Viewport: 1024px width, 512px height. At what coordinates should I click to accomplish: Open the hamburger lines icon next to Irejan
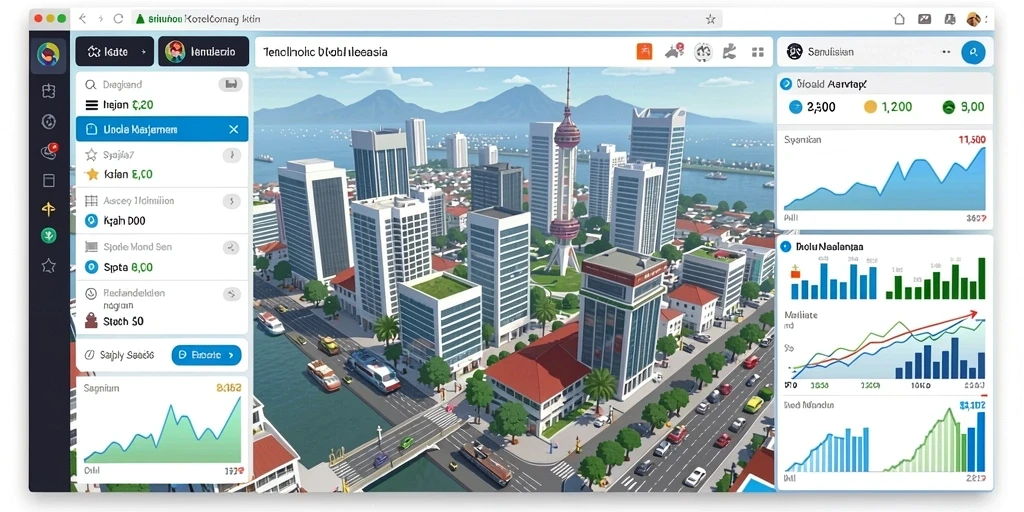91,104
